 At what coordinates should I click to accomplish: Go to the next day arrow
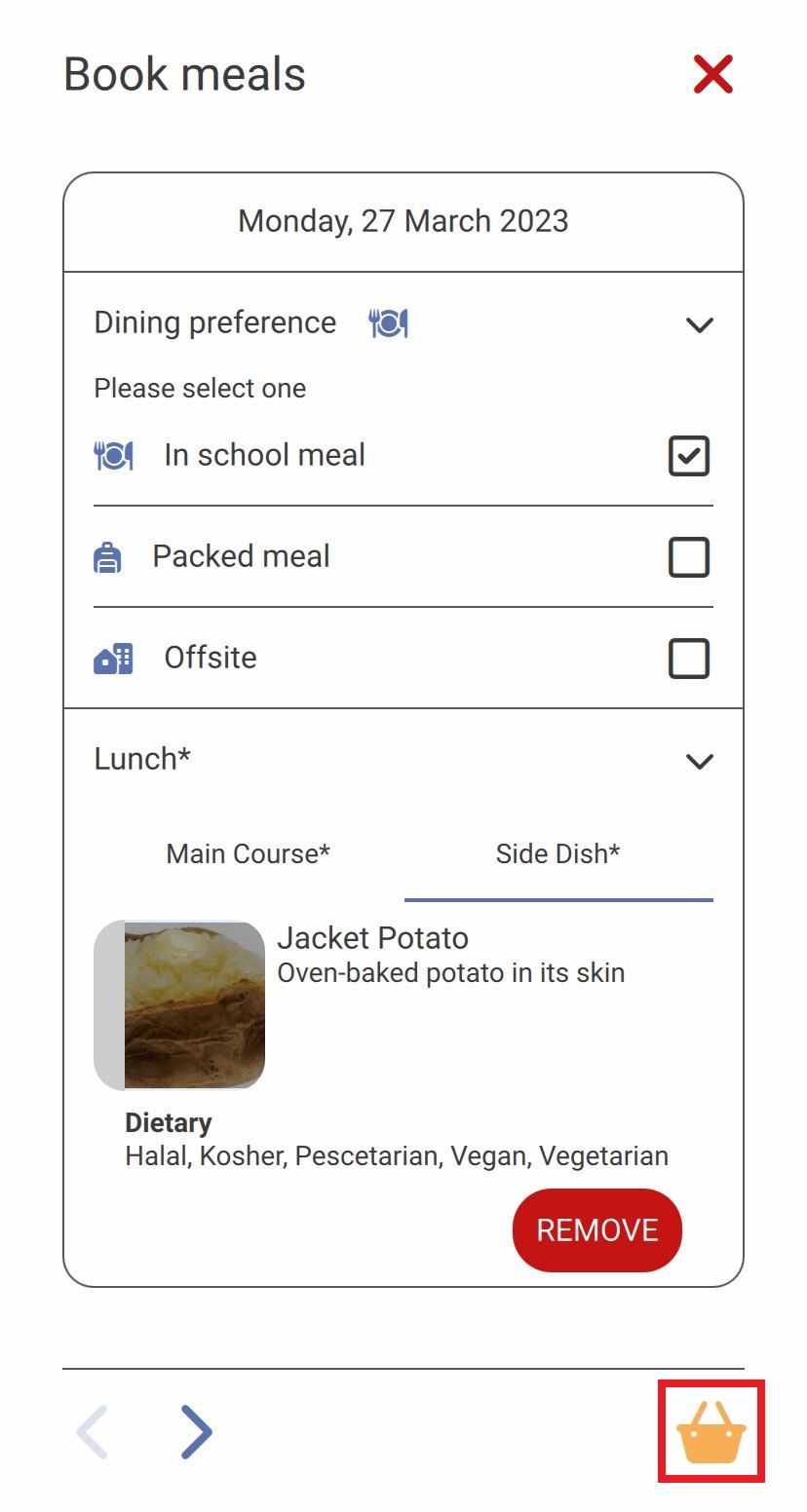[x=196, y=1431]
